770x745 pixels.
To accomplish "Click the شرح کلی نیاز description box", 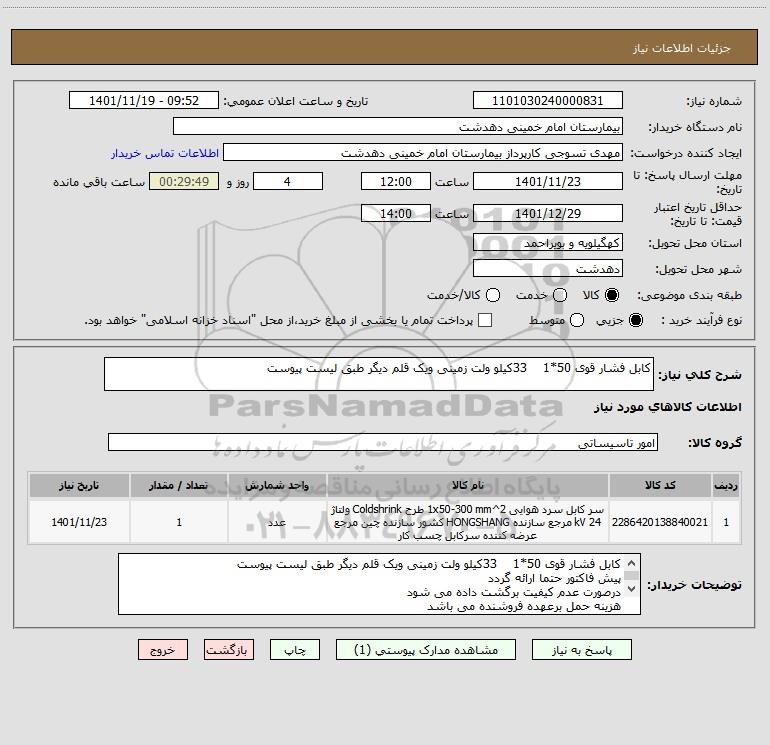I will coord(379,374).
